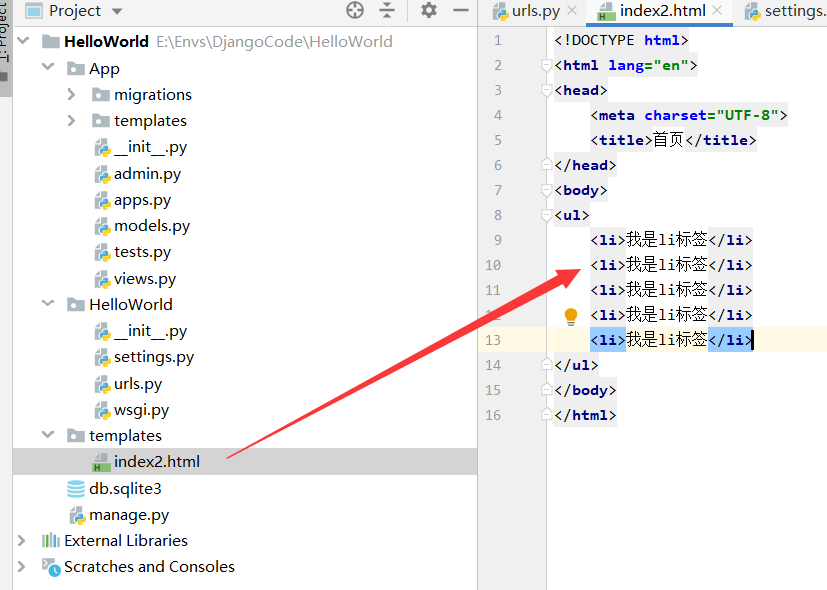Collapse the root templates folder
The width and height of the screenshot is (827, 590).
[48, 434]
